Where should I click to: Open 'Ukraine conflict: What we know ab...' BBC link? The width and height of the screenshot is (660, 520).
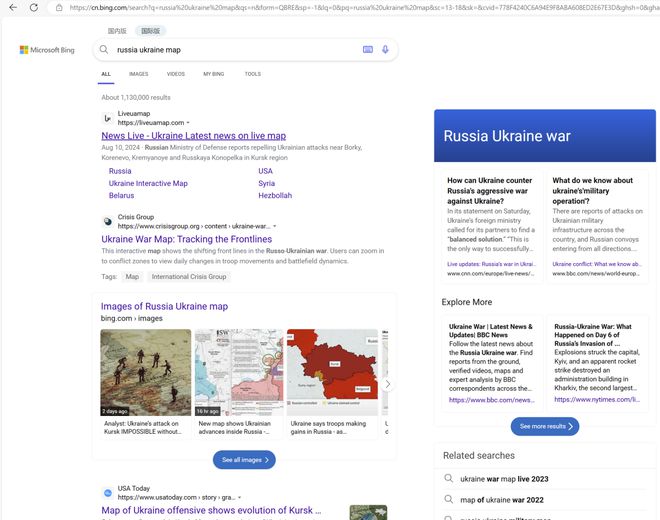[x=596, y=264]
